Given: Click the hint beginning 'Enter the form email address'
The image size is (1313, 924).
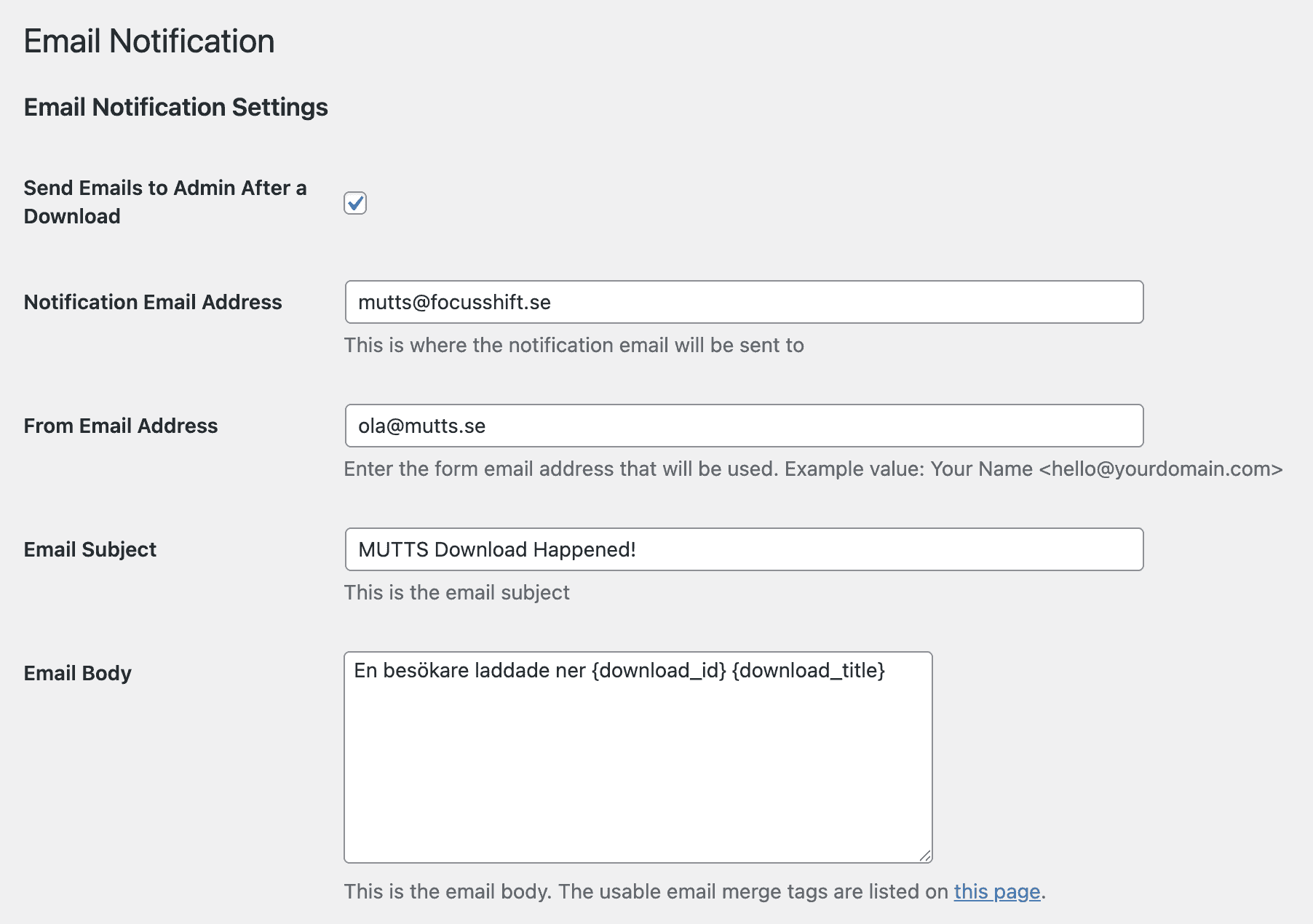Looking at the screenshot, I should 813,469.
